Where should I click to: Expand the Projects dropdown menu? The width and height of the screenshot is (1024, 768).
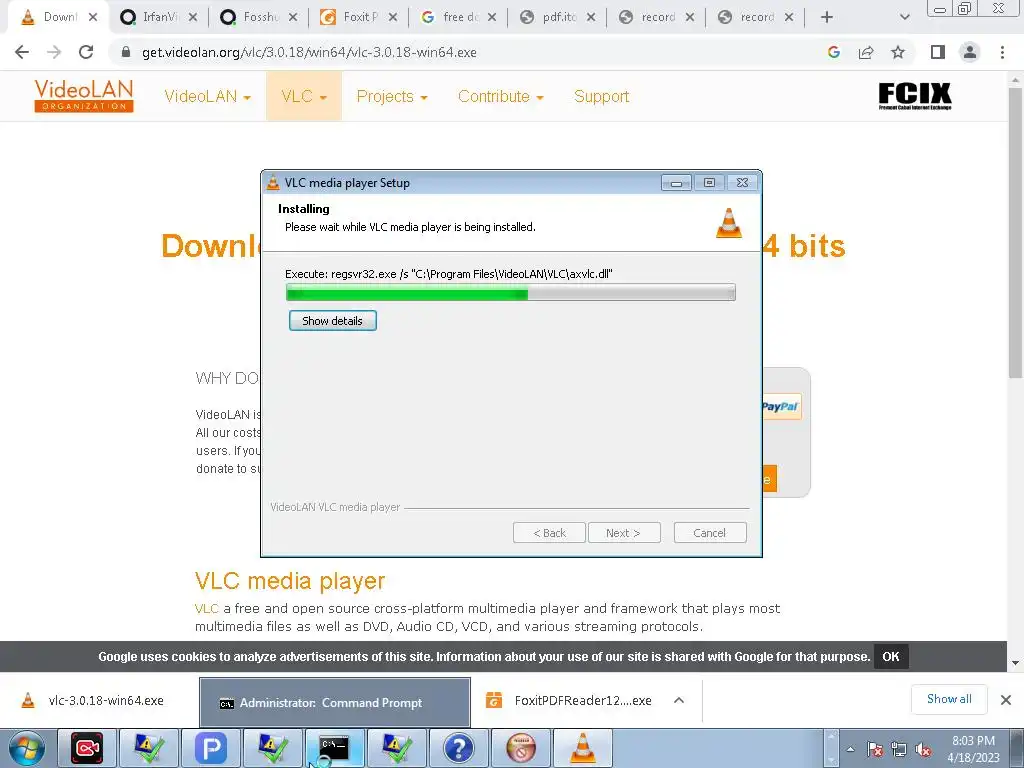(392, 97)
